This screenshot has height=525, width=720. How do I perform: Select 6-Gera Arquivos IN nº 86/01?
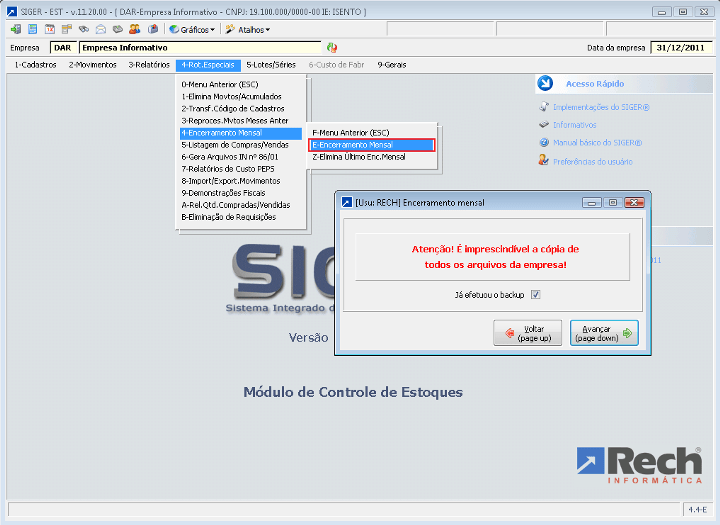[241, 157]
